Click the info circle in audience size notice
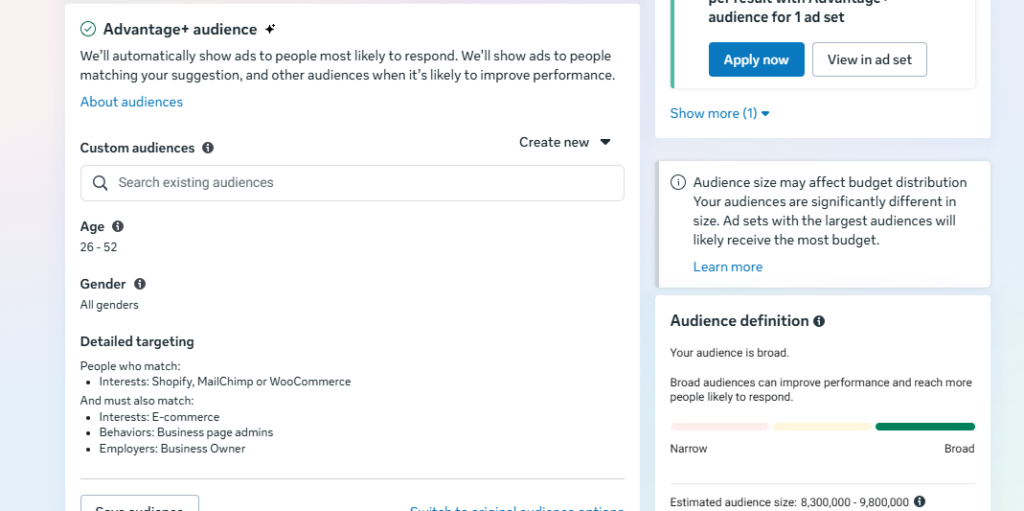 pyautogui.click(x=678, y=183)
